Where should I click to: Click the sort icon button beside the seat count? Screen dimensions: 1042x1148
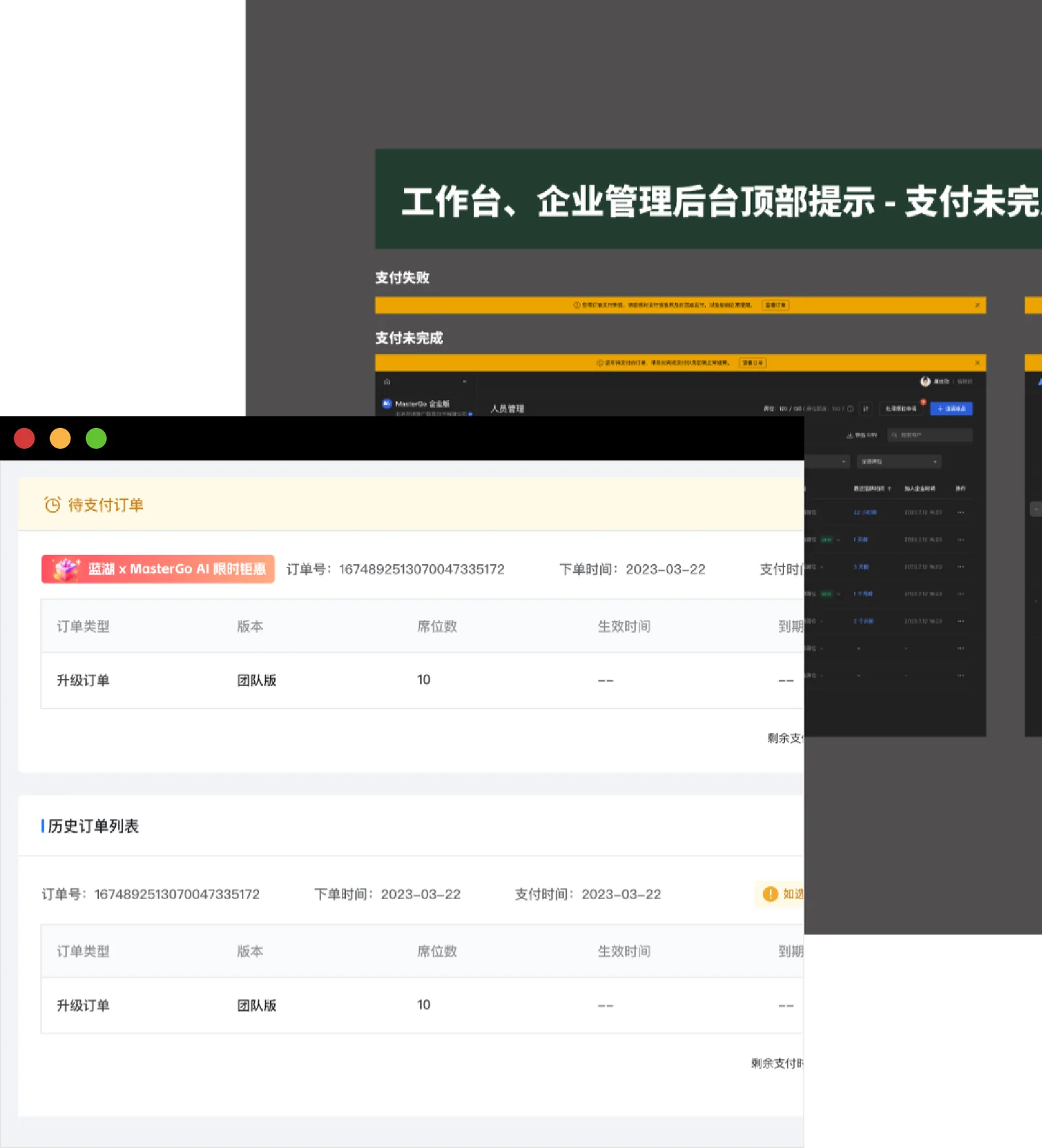pos(866,409)
